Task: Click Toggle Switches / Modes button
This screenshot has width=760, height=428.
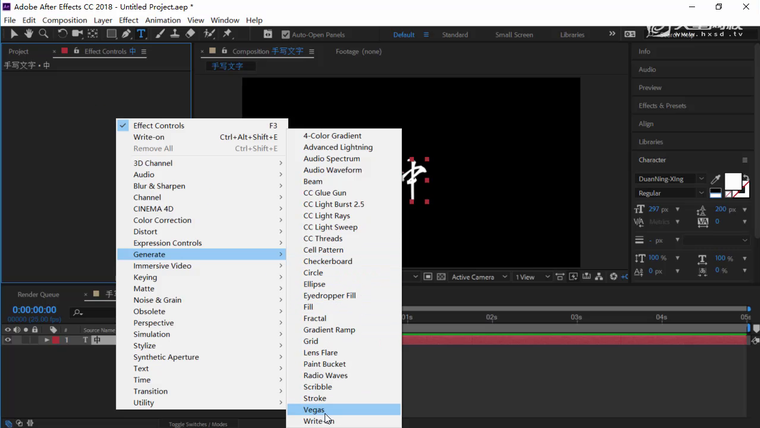Action: pos(197,424)
